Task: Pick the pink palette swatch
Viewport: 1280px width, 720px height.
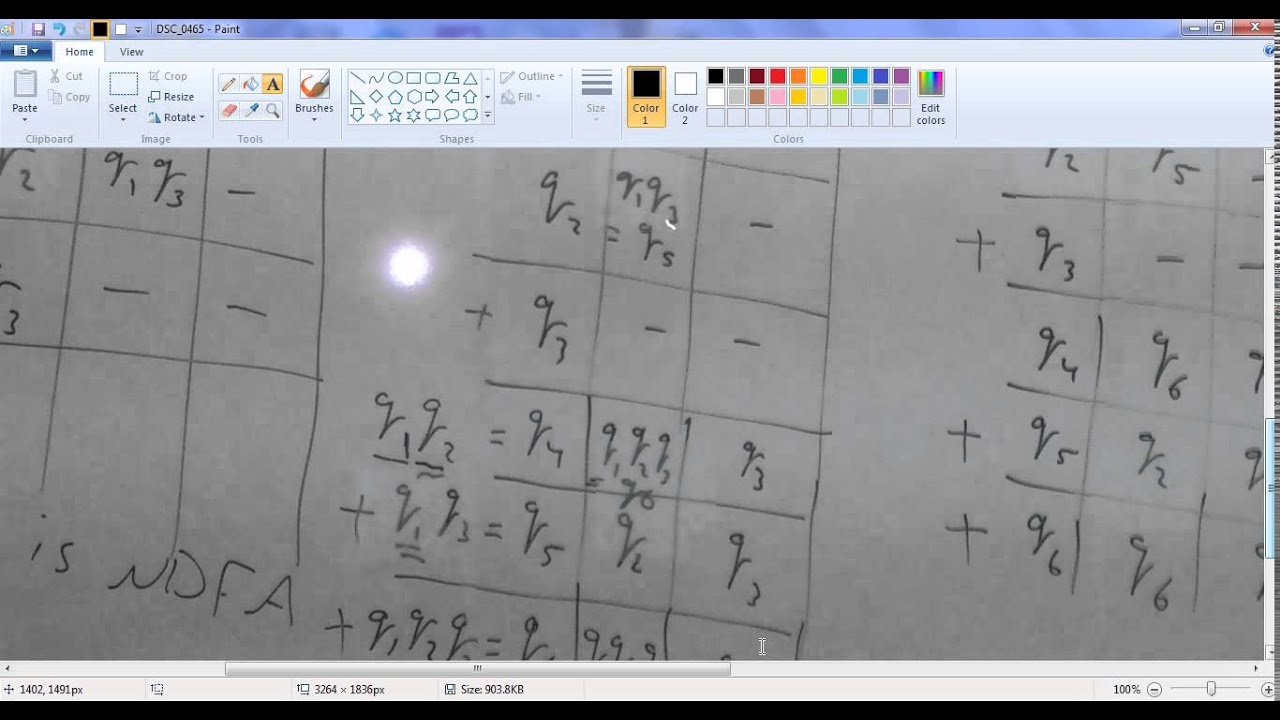Action: click(777, 97)
